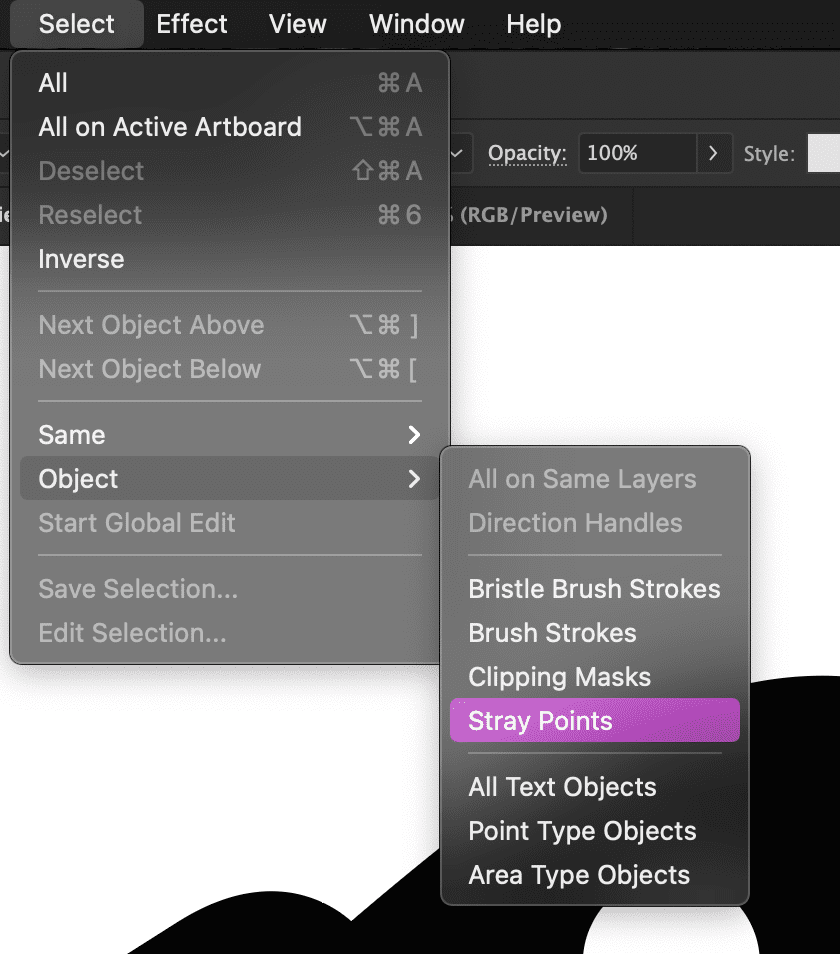Click the Opacity label link
Viewport: 840px width, 954px height.
(527, 154)
